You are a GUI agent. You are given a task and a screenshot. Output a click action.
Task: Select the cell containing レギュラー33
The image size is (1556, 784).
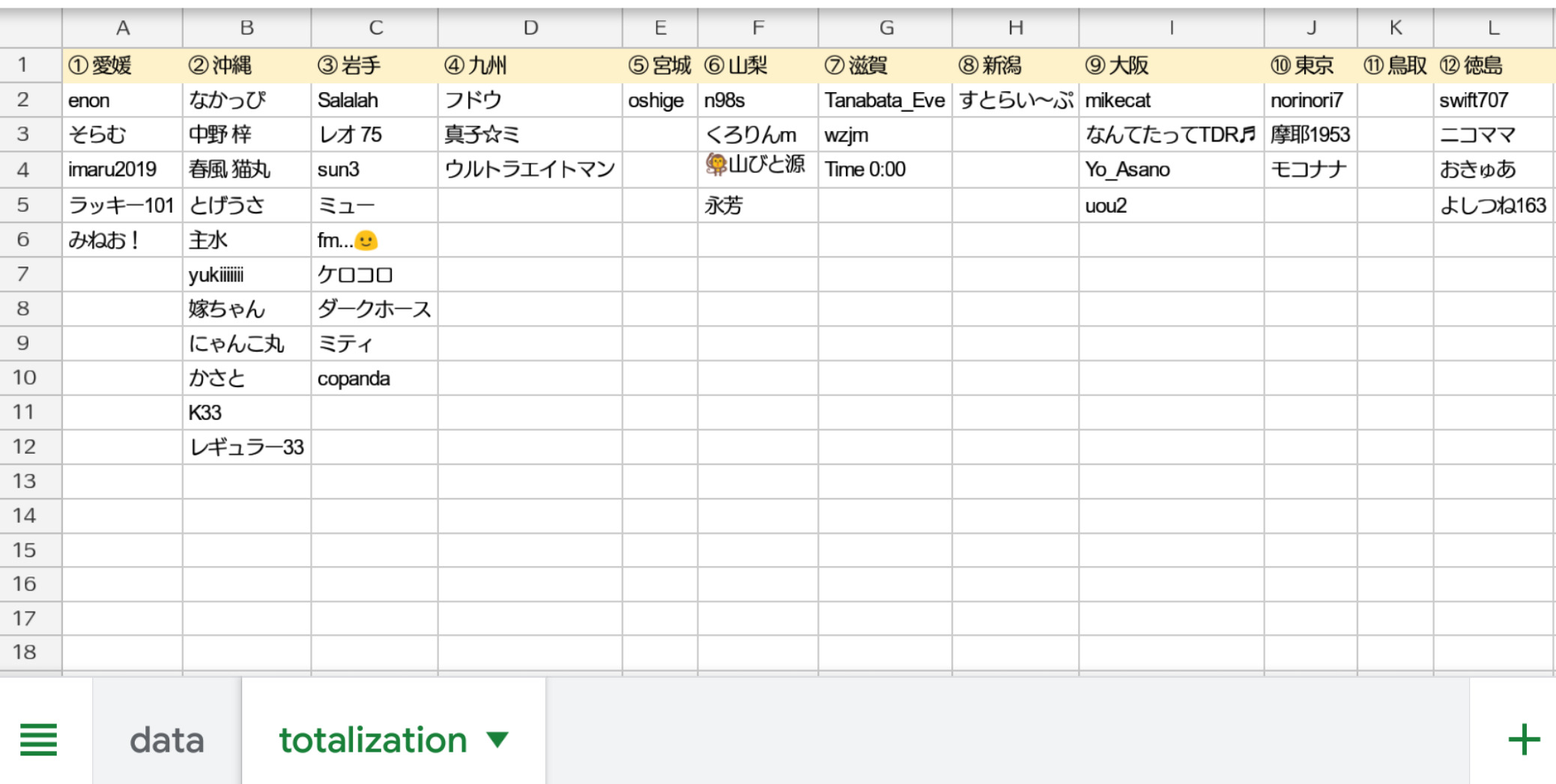pyautogui.click(x=246, y=447)
